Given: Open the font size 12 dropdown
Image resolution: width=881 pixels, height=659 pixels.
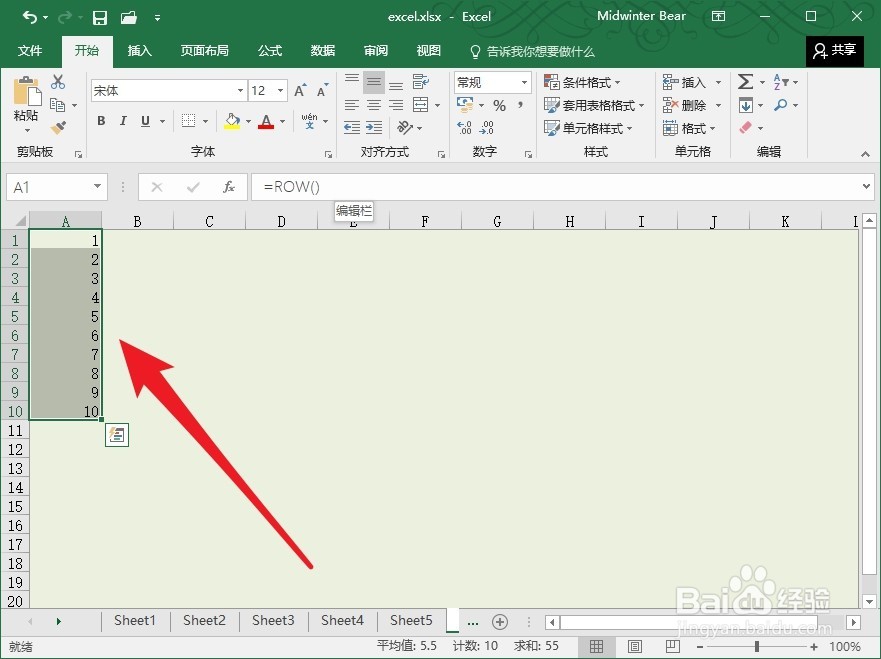Looking at the screenshot, I should click(280, 90).
